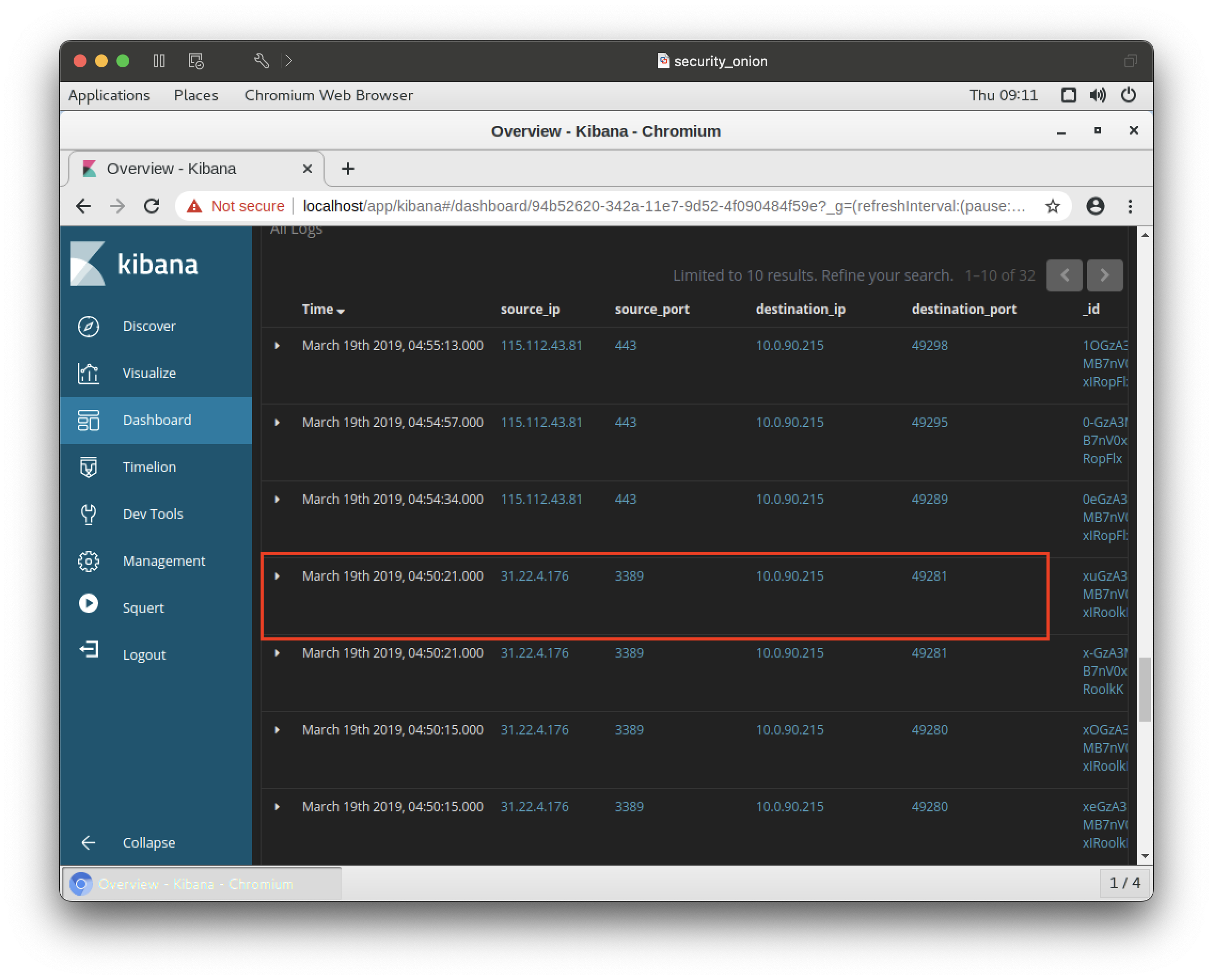Screen dimensions: 1213x980
Task: Click the address bar URL
Action: [664, 206]
